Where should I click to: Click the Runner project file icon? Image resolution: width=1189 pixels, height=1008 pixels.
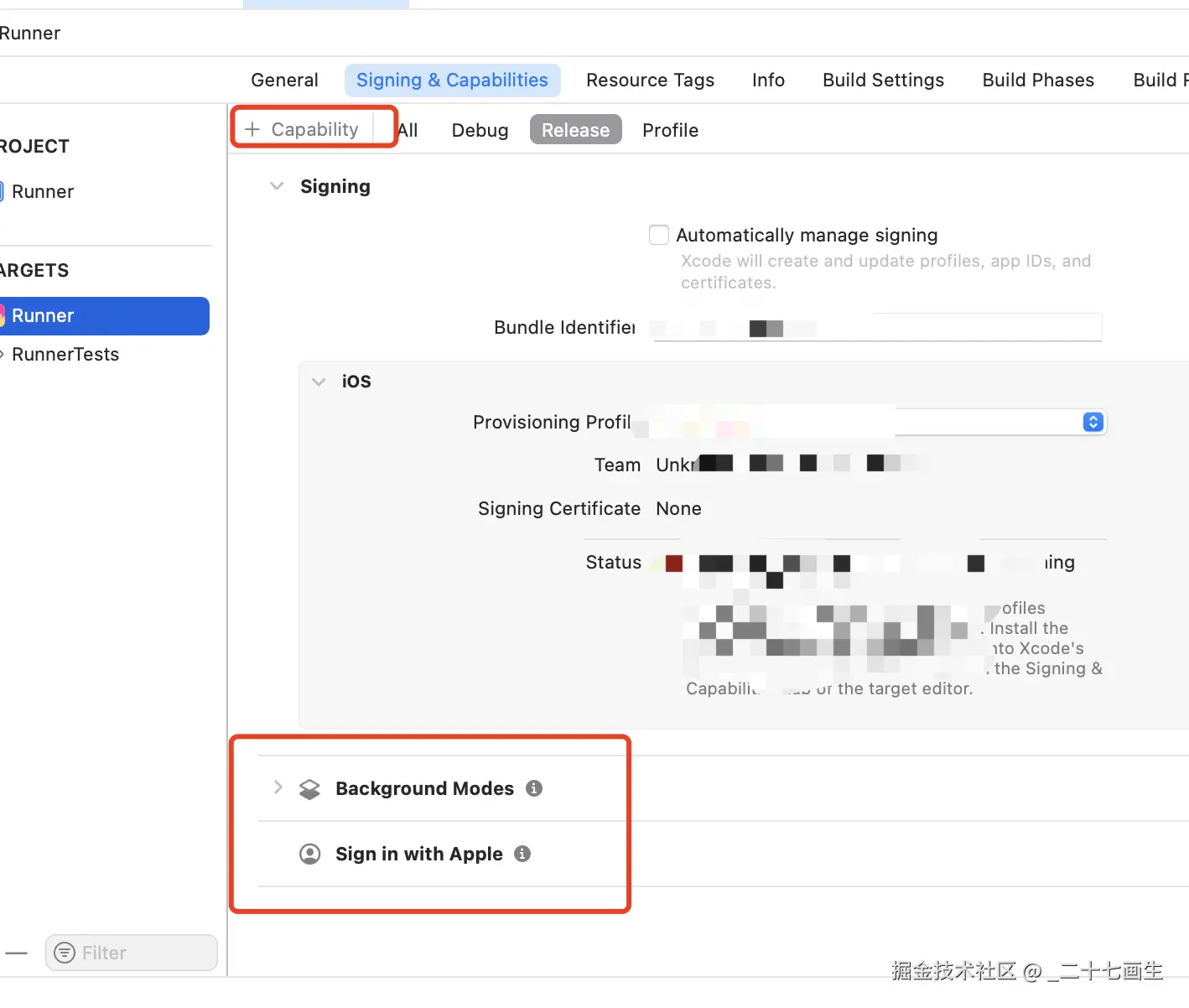[2, 191]
